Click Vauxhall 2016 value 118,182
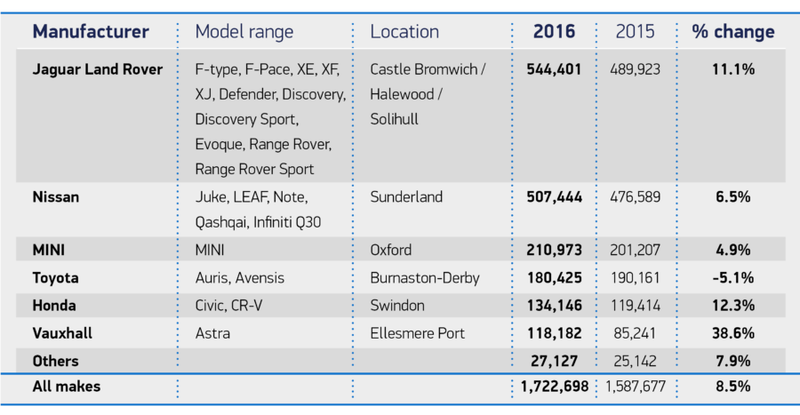 click(554, 334)
